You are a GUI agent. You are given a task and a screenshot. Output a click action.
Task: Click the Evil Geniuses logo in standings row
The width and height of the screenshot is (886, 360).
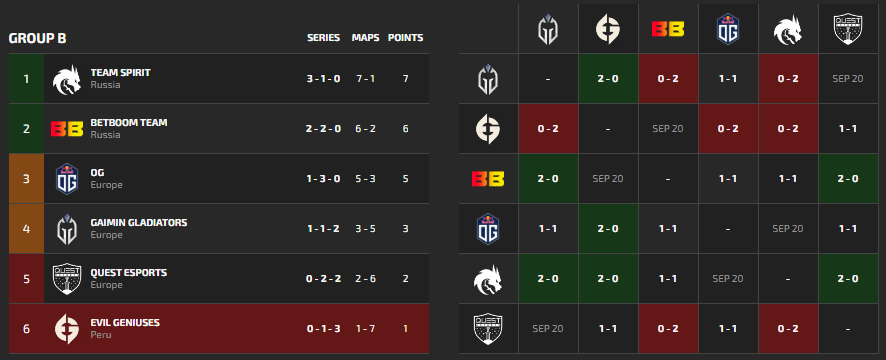coord(67,329)
